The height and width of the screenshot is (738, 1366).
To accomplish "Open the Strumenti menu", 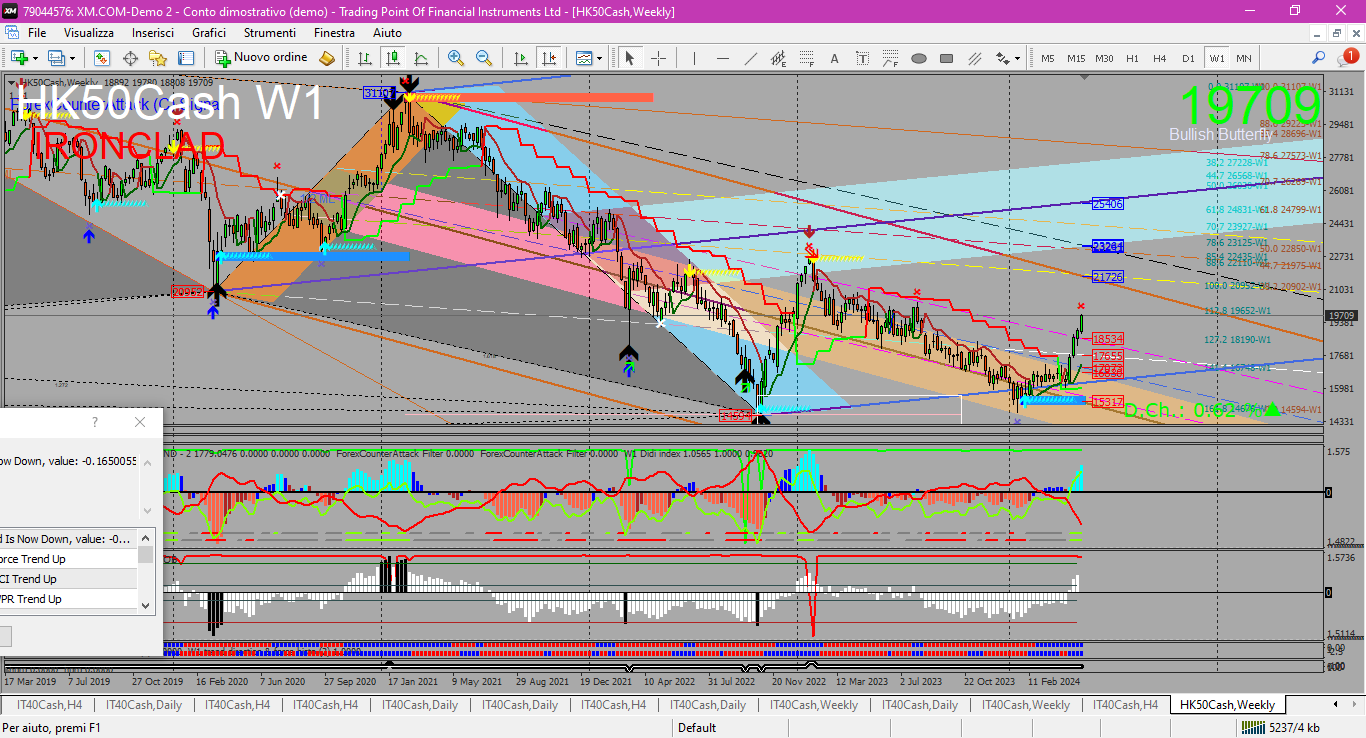I will pos(270,33).
